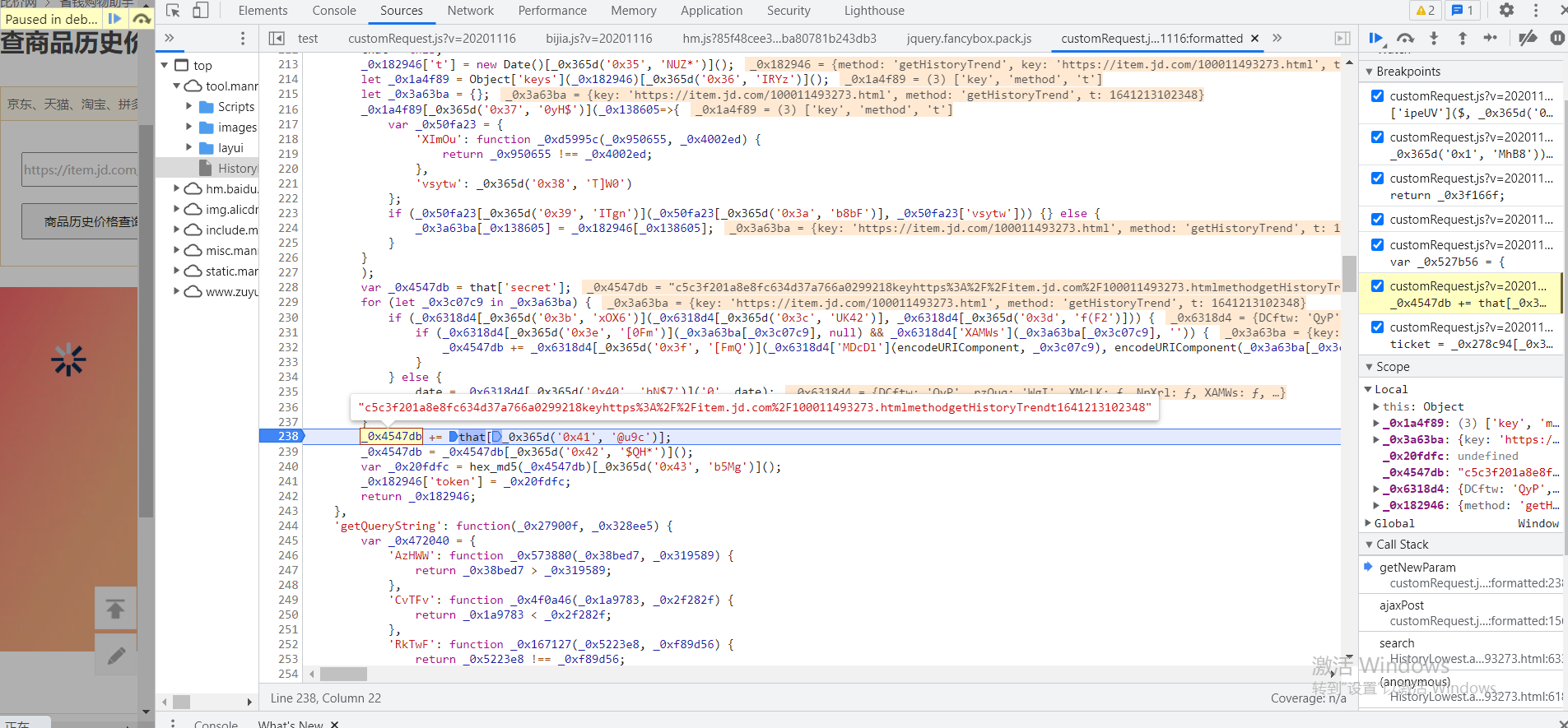Click the webpage pencil edit icon

(x=116, y=655)
